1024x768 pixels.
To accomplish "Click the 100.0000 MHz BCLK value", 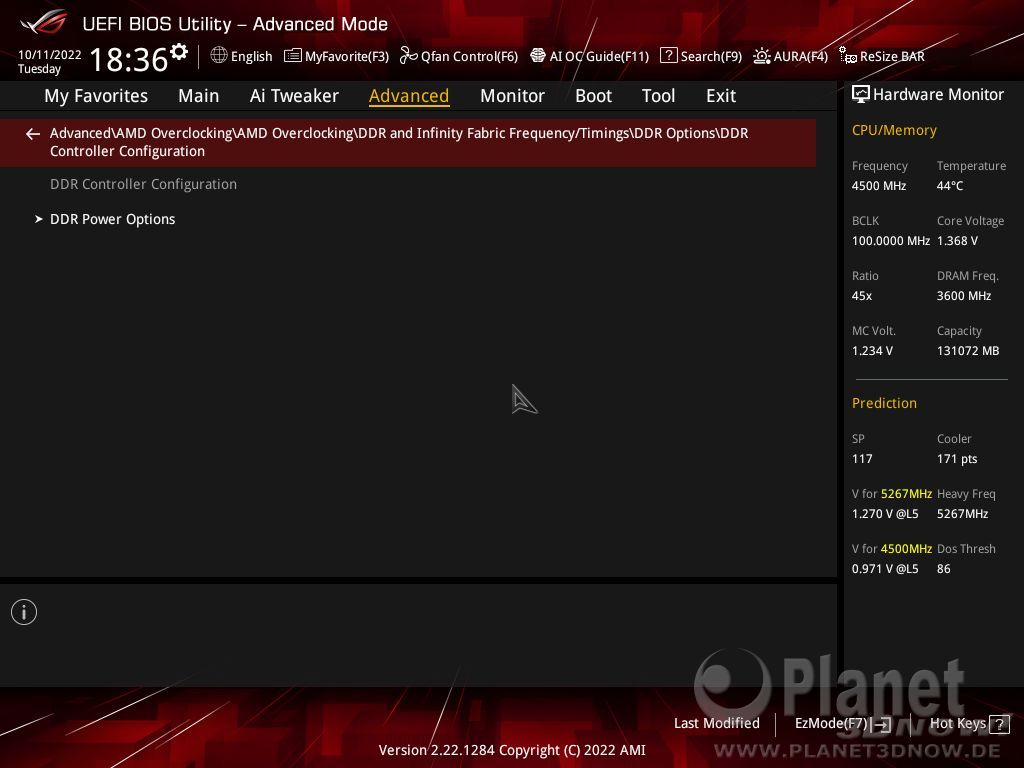I will [x=891, y=241].
